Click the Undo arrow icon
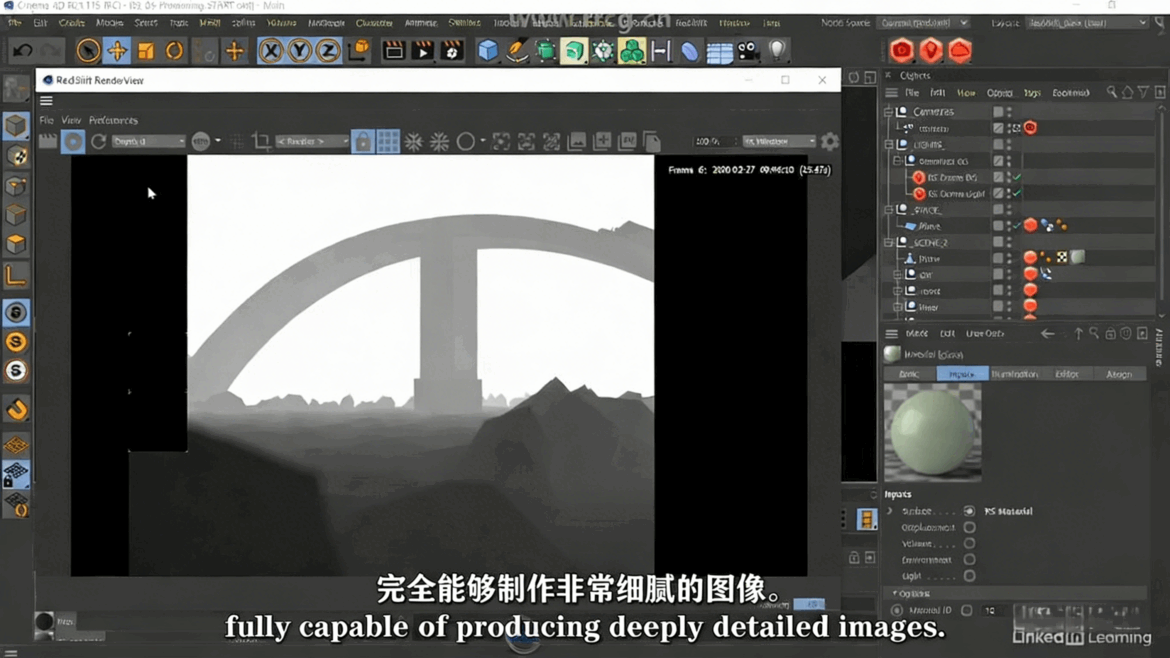The image size is (1170, 658). click(22, 51)
